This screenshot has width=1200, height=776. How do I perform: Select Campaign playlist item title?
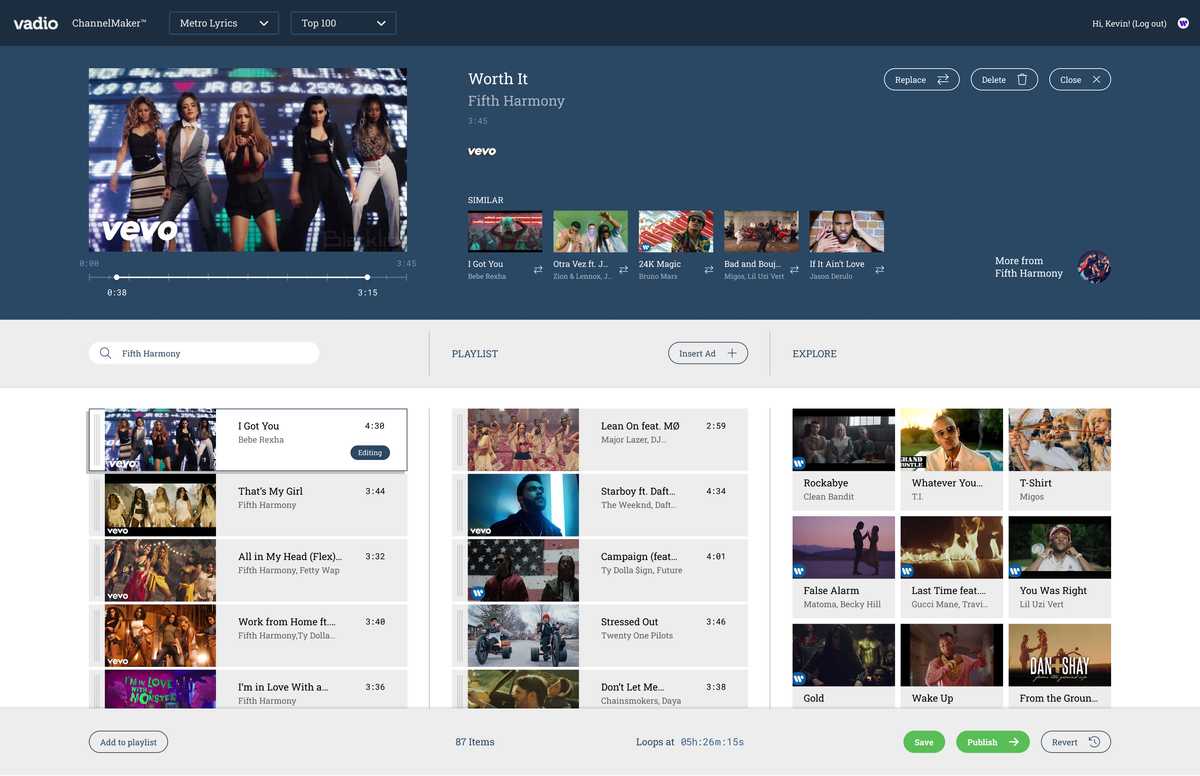639,557
